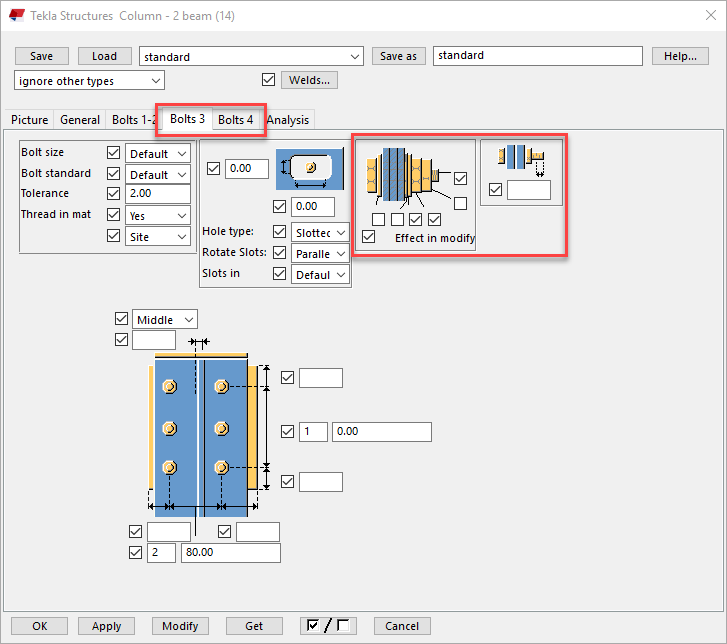Open the Bolt size dropdown
The width and height of the screenshot is (727, 644).
[158, 154]
